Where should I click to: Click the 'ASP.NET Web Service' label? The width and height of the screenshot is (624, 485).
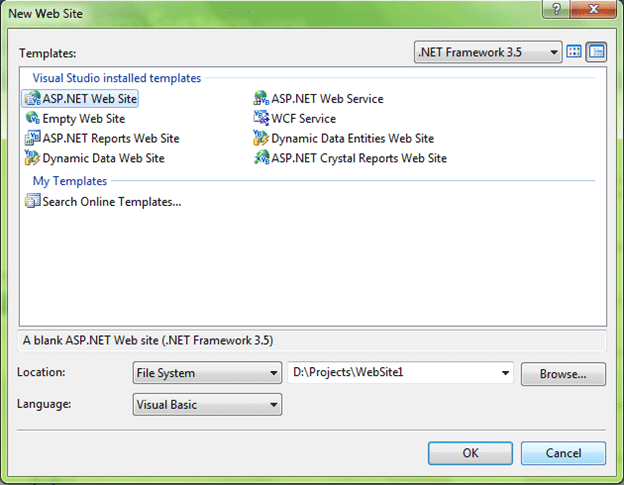point(328,99)
